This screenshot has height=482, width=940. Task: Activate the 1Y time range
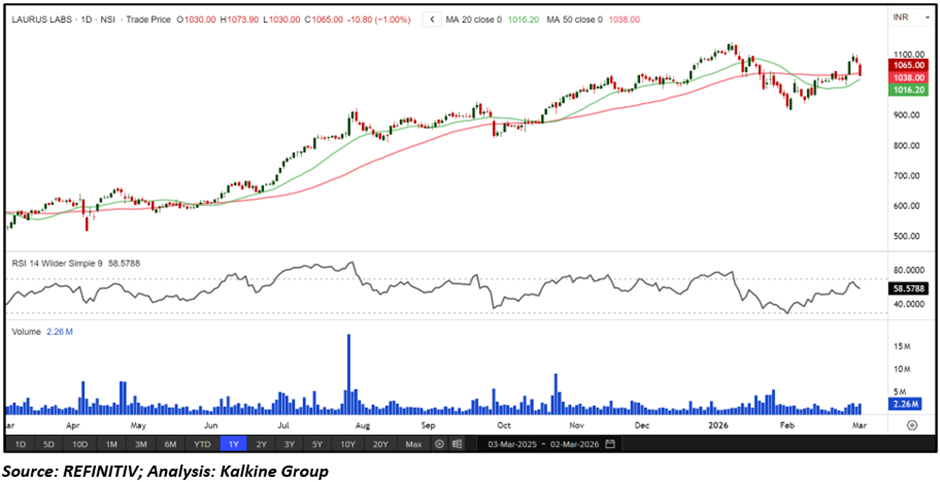point(233,443)
